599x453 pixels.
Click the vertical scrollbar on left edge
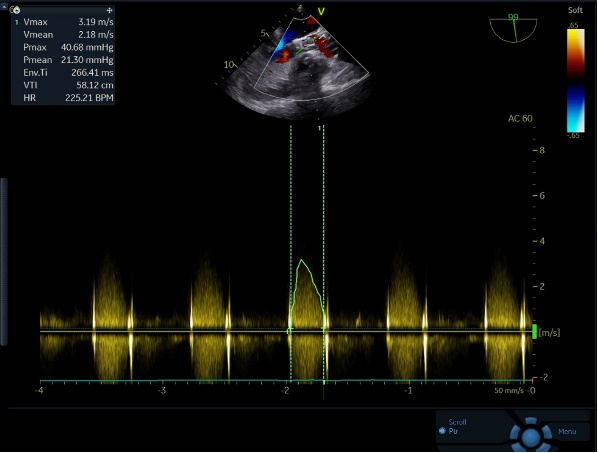point(4,262)
